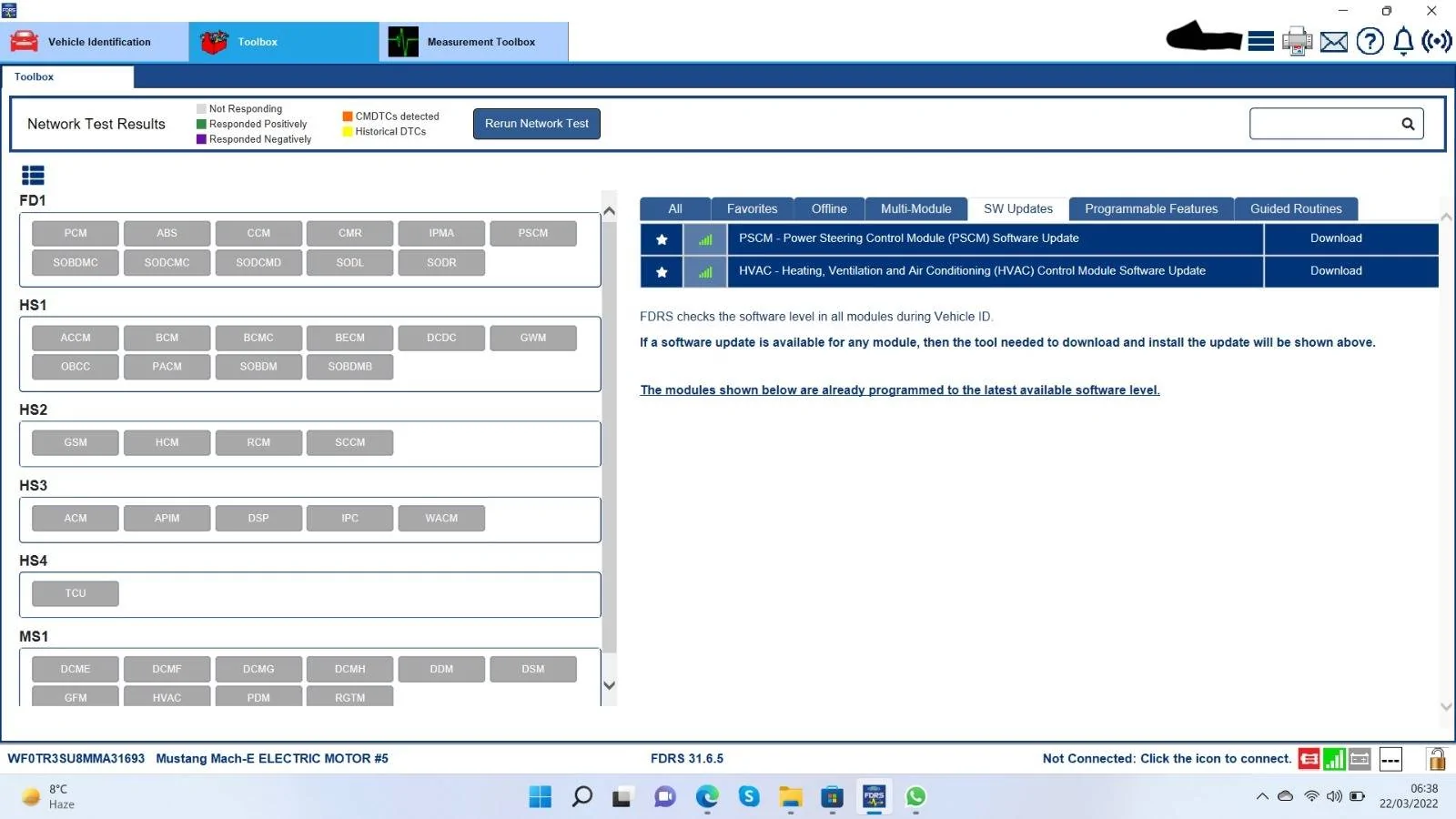
Task: Click the printer icon in the top toolbar
Action: (1297, 41)
